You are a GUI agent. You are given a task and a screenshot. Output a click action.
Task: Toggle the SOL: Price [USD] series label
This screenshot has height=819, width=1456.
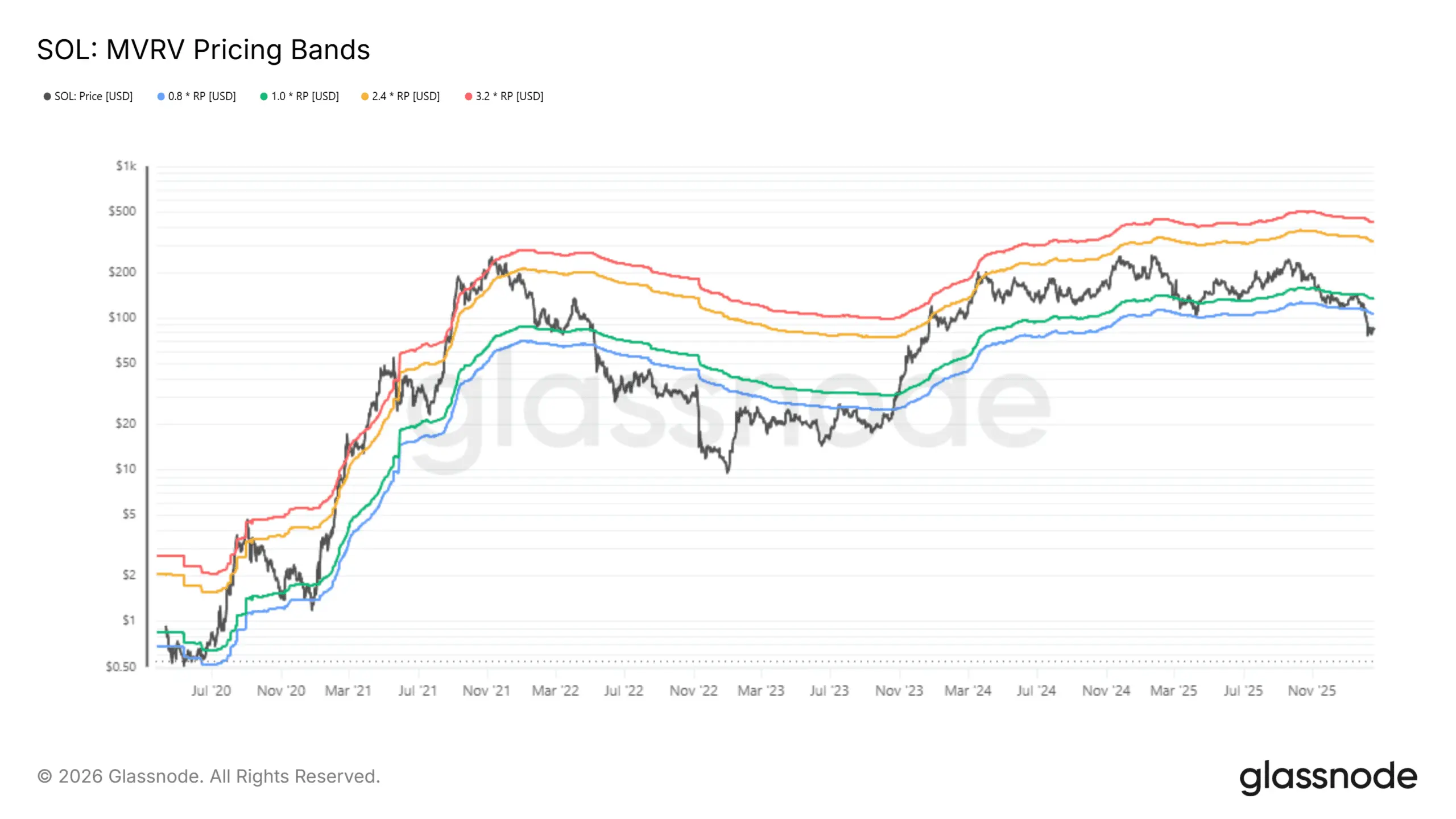click(x=93, y=97)
